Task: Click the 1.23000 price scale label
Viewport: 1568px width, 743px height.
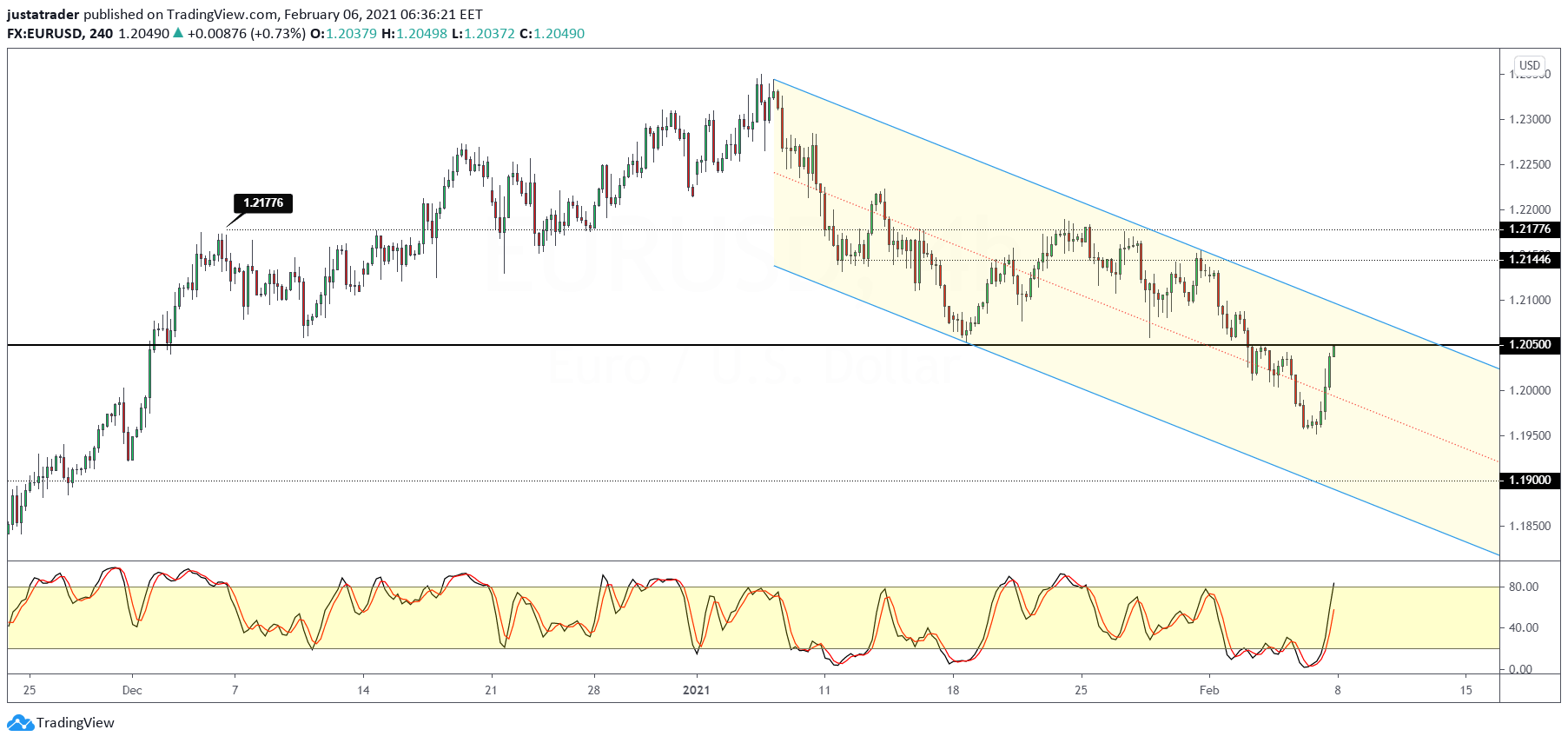Action: (x=1530, y=120)
